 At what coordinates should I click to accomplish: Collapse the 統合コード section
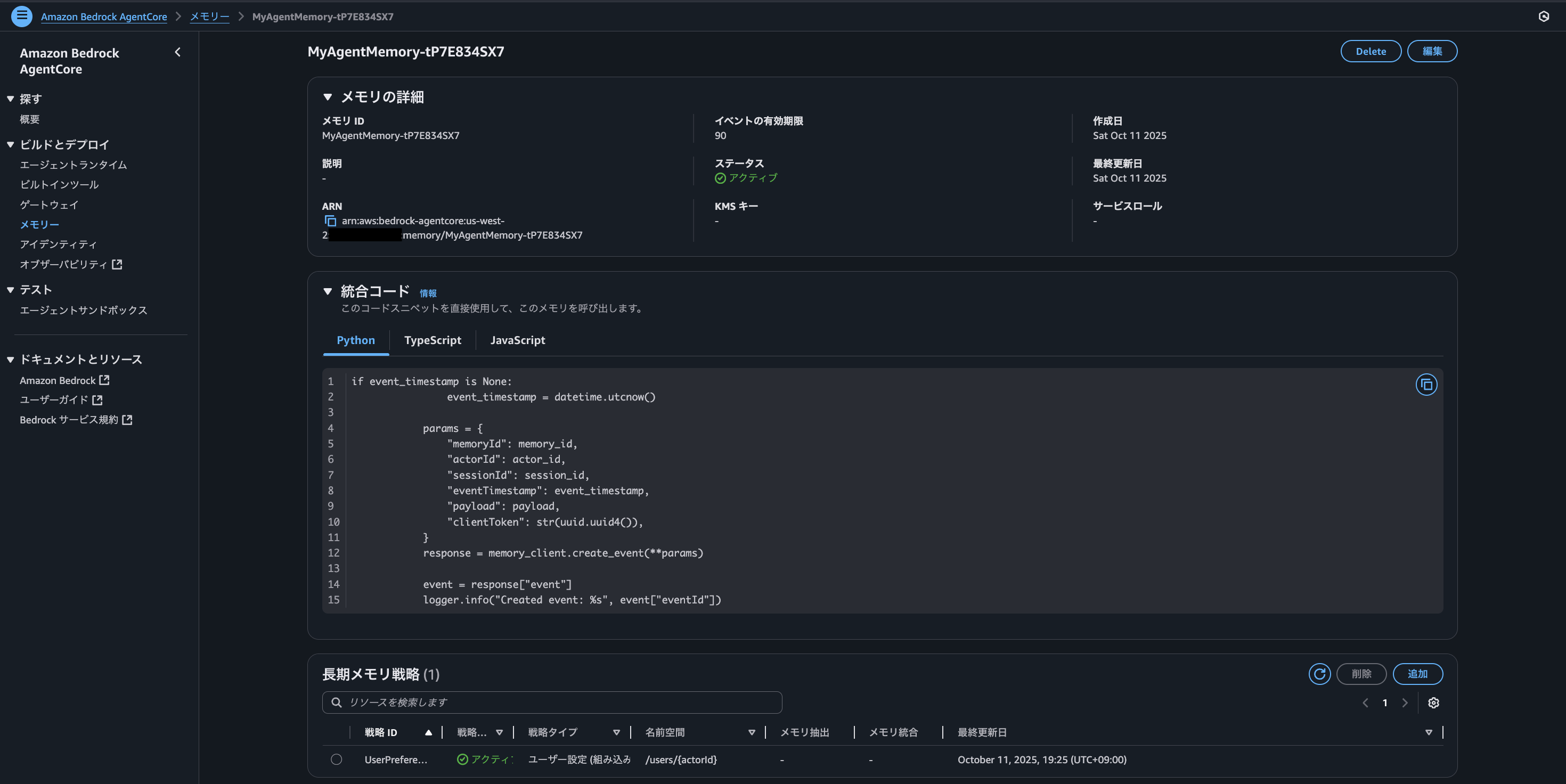click(x=328, y=291)
